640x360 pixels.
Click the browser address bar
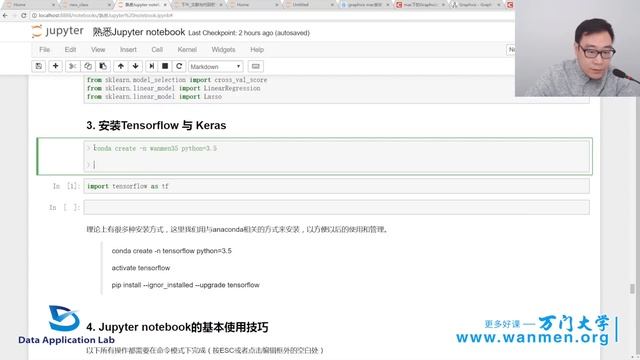point(269,15)
